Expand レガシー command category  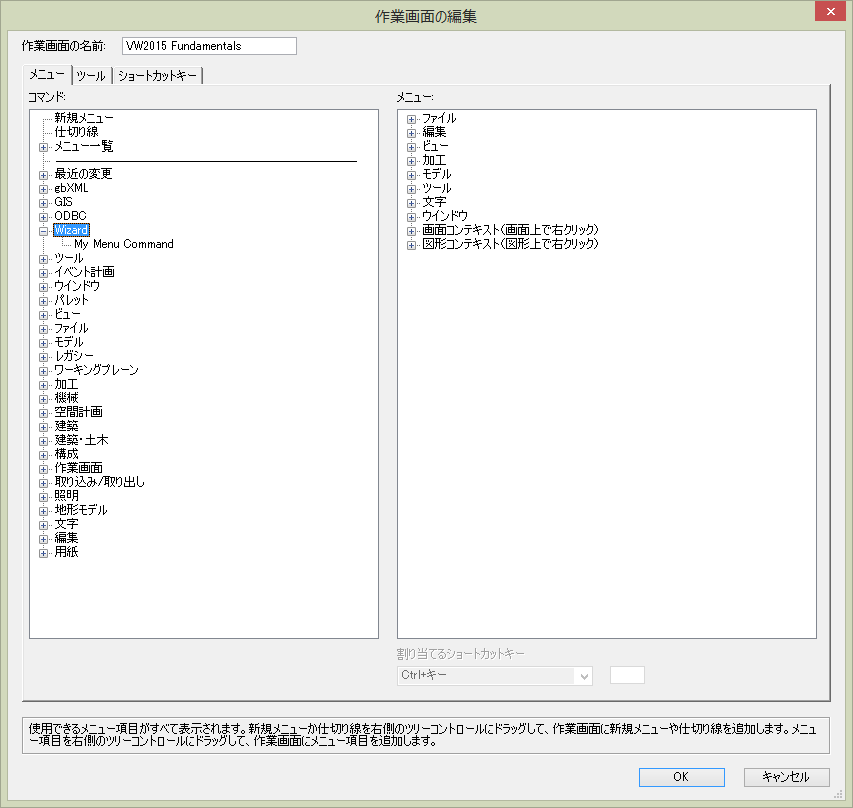tap(44, 357)
